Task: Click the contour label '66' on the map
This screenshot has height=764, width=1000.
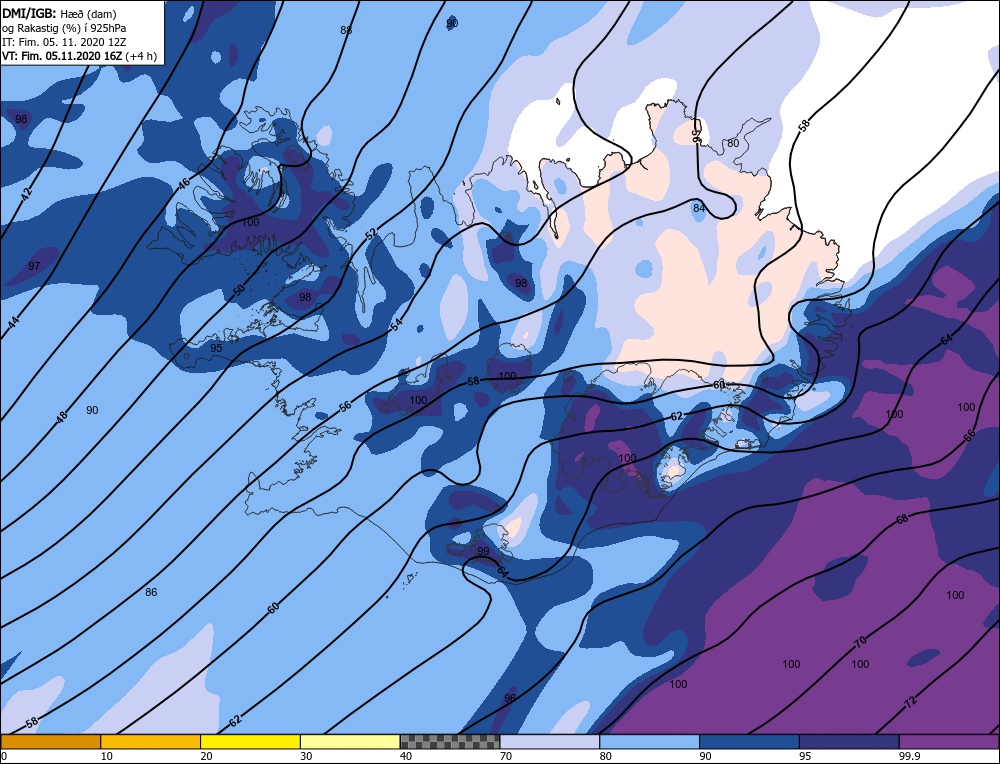Action: (x=969, y=436)
